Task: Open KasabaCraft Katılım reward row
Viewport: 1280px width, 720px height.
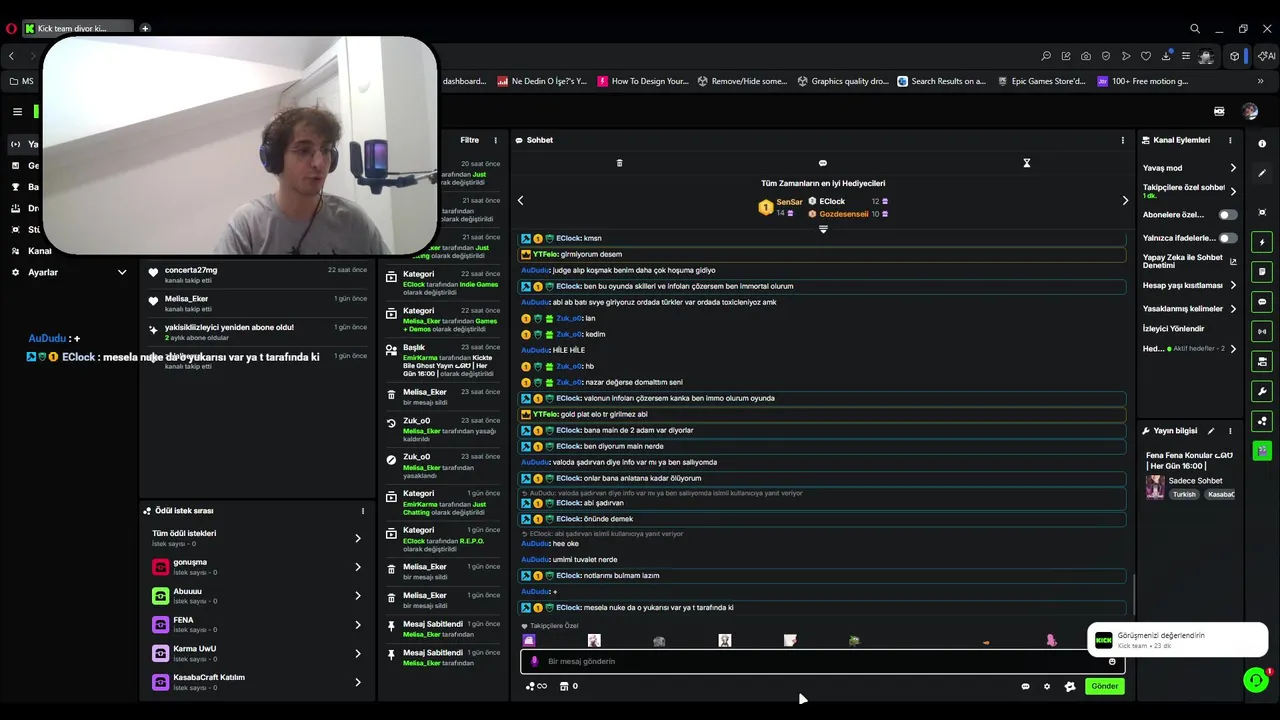Action: click(257, 682)
